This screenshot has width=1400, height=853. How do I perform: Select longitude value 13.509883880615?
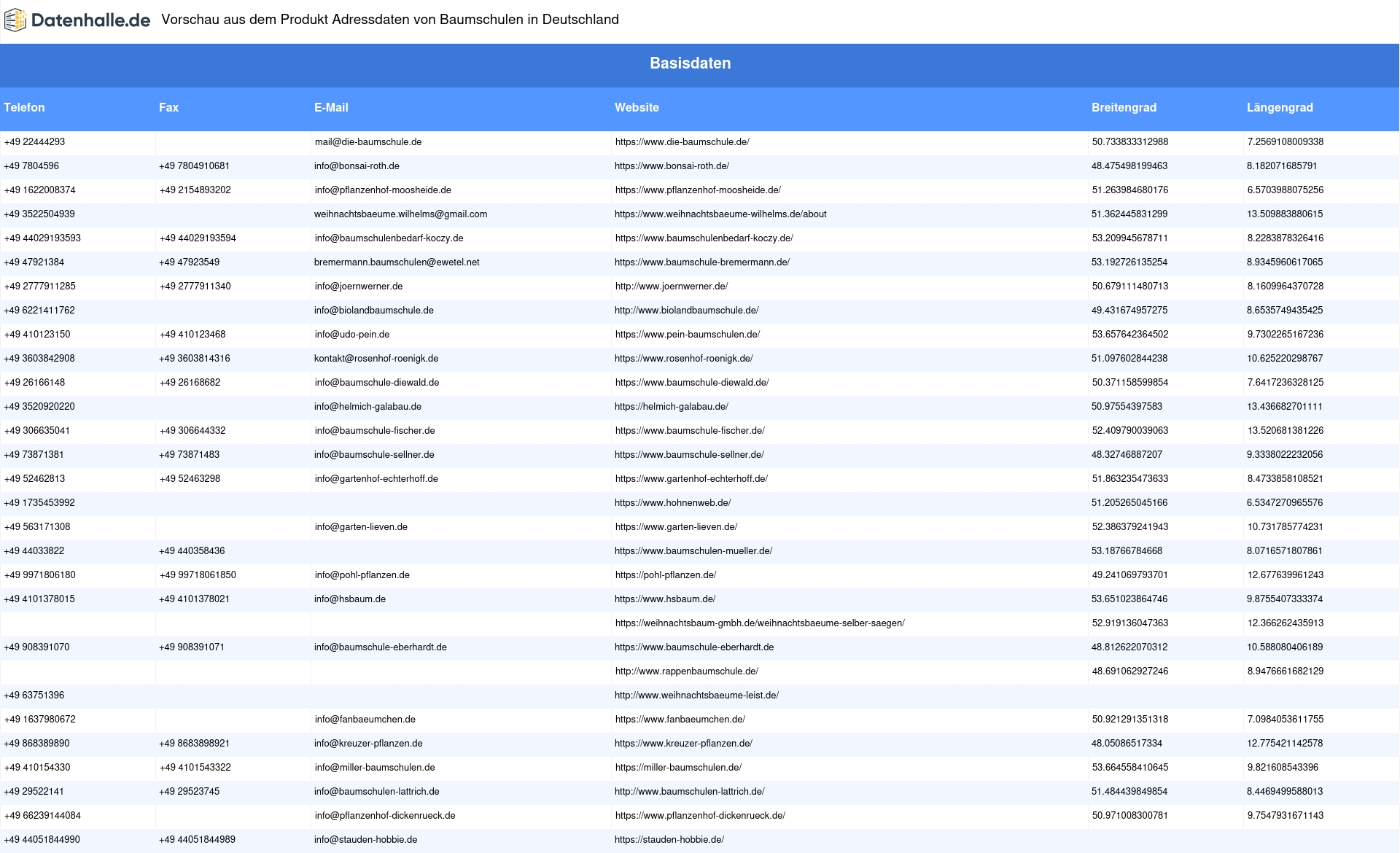1285,214
